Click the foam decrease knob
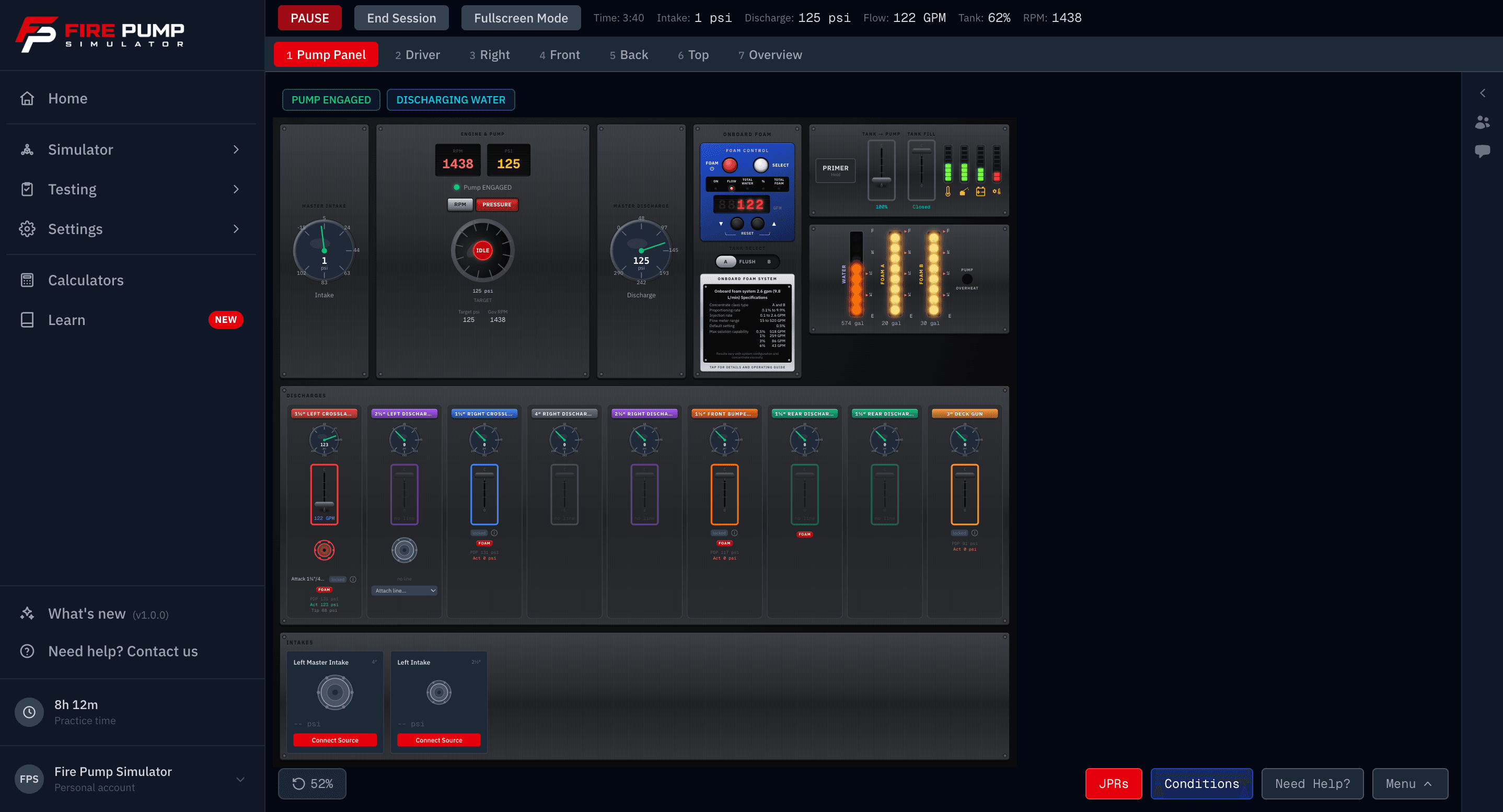Image resolution: width=1503 pixels, height=812 pixels. click(x=737, y=224)
